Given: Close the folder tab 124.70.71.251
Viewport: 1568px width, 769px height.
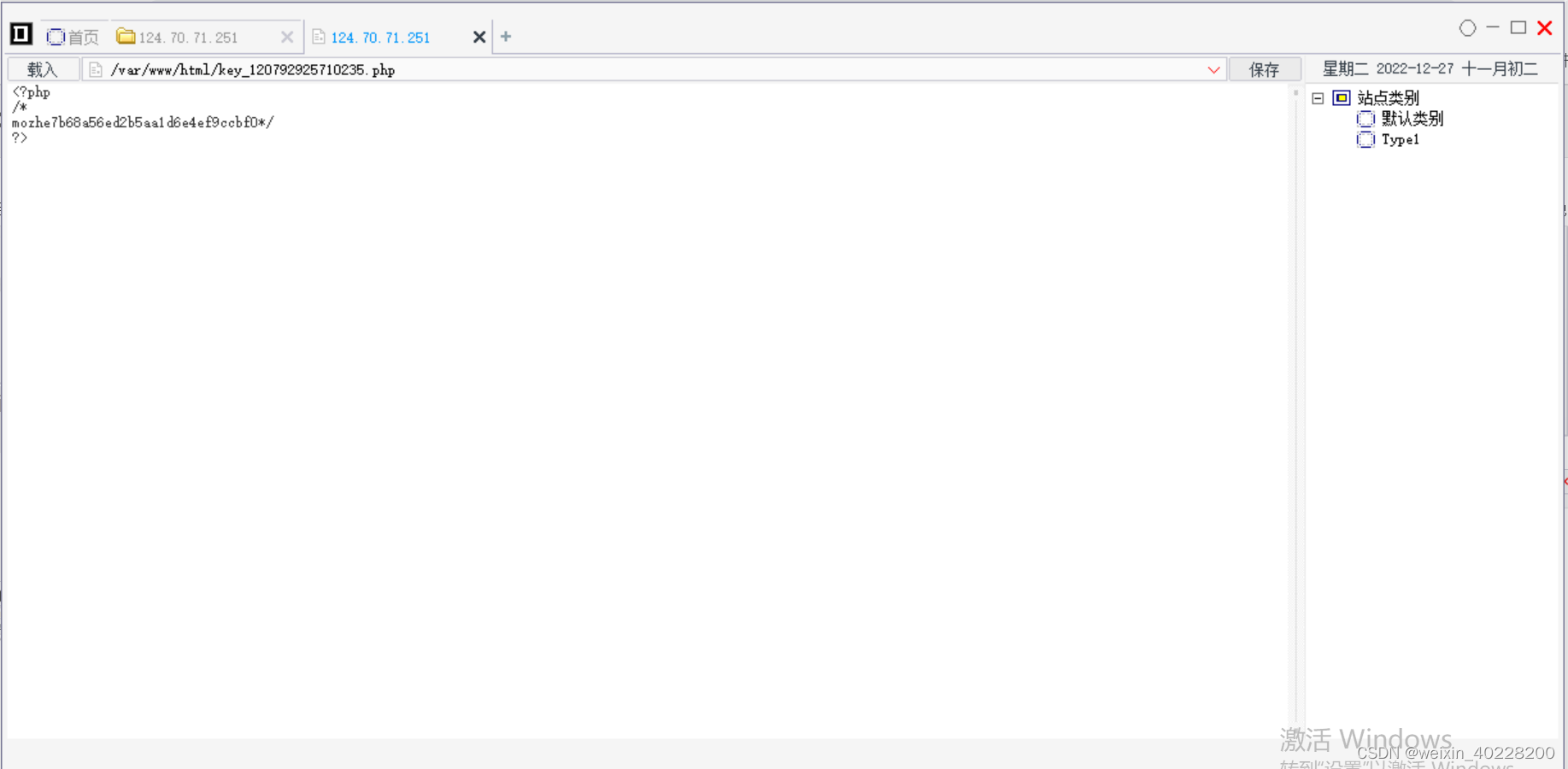Looking at the screenshot, I should click(287, 37).
